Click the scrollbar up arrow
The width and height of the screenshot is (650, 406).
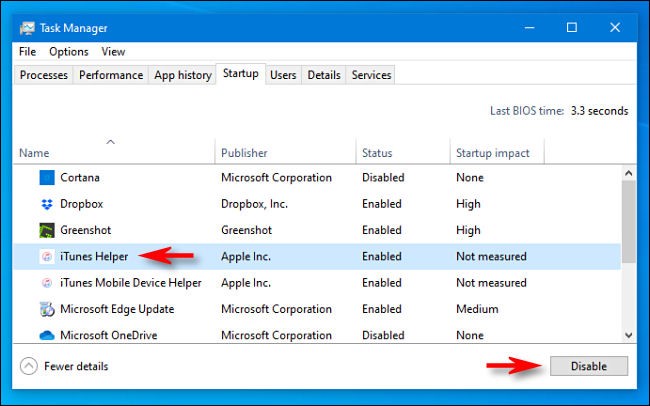coord(628,173)
